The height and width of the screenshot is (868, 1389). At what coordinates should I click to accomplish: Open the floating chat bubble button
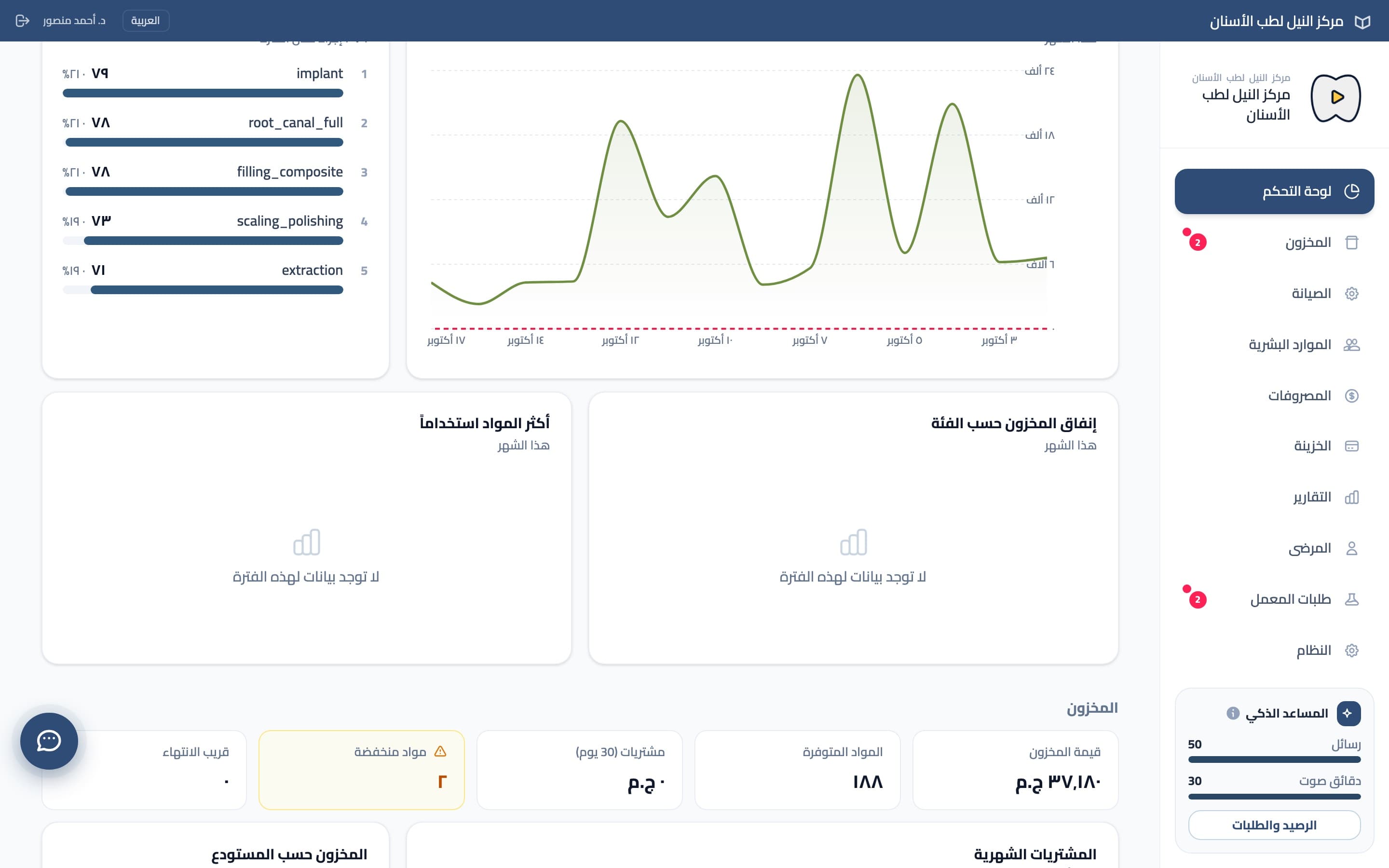pyautogui.click(x=49, y=741)
